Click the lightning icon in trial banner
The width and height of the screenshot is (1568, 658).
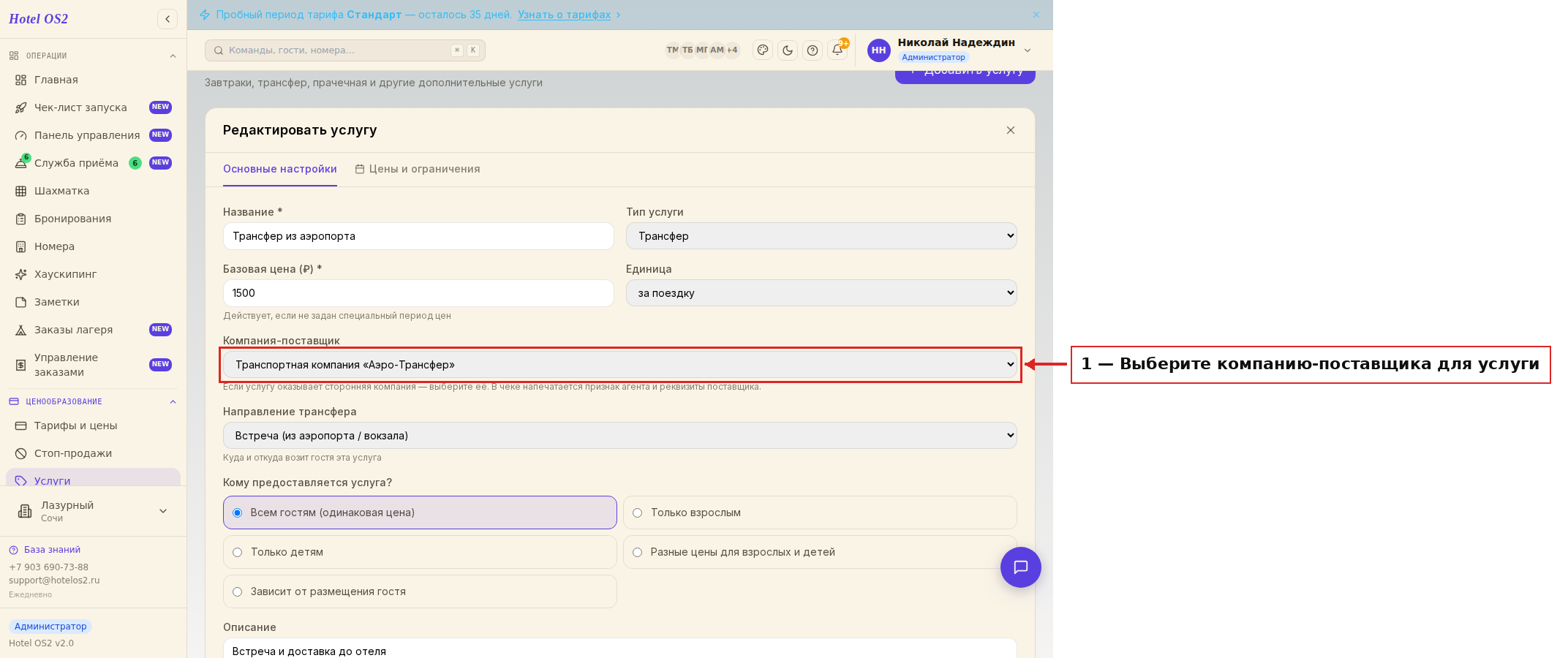[206, 15]
